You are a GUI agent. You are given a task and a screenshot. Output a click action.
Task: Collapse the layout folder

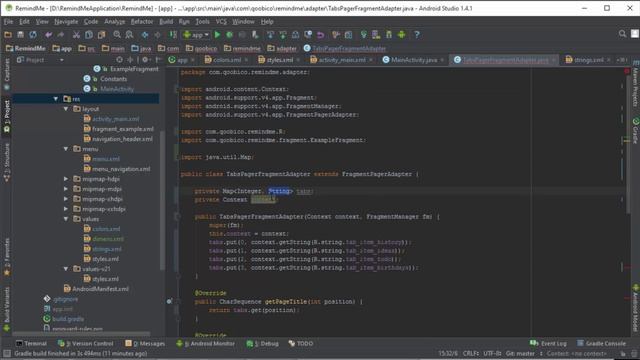click(66, 109)
